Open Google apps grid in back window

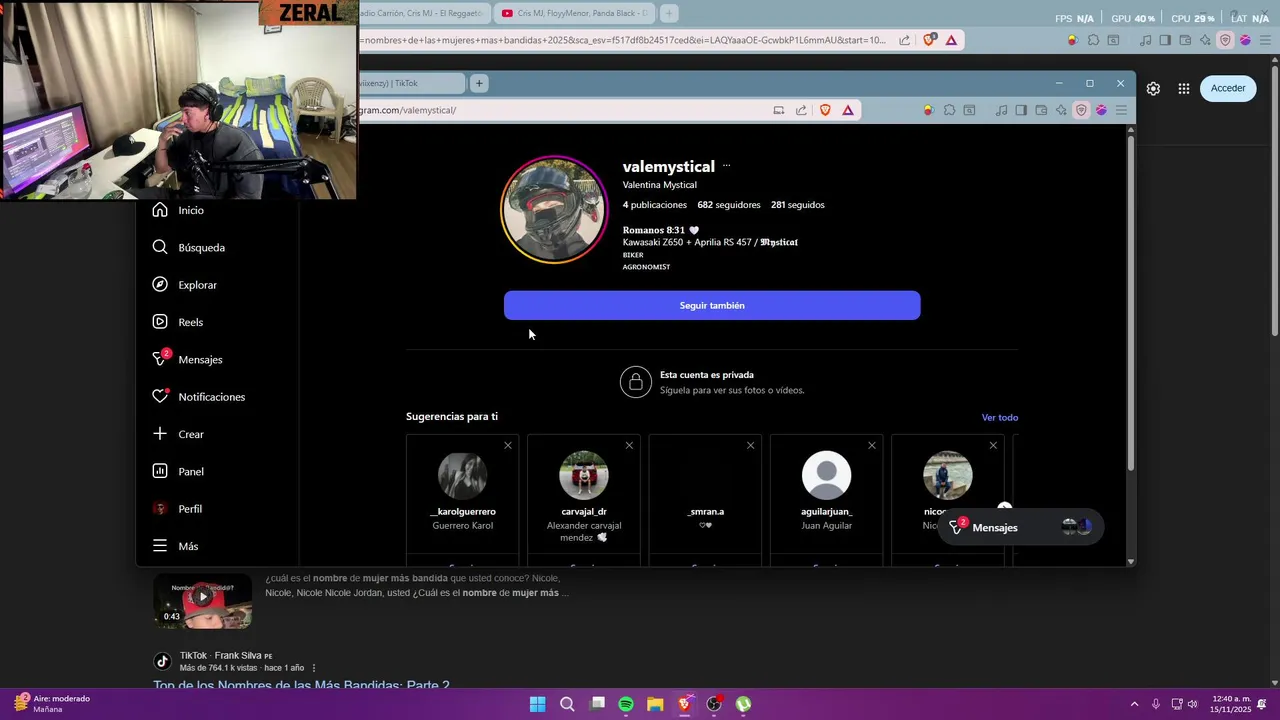pyautogui.click(x=1184, y=88)
